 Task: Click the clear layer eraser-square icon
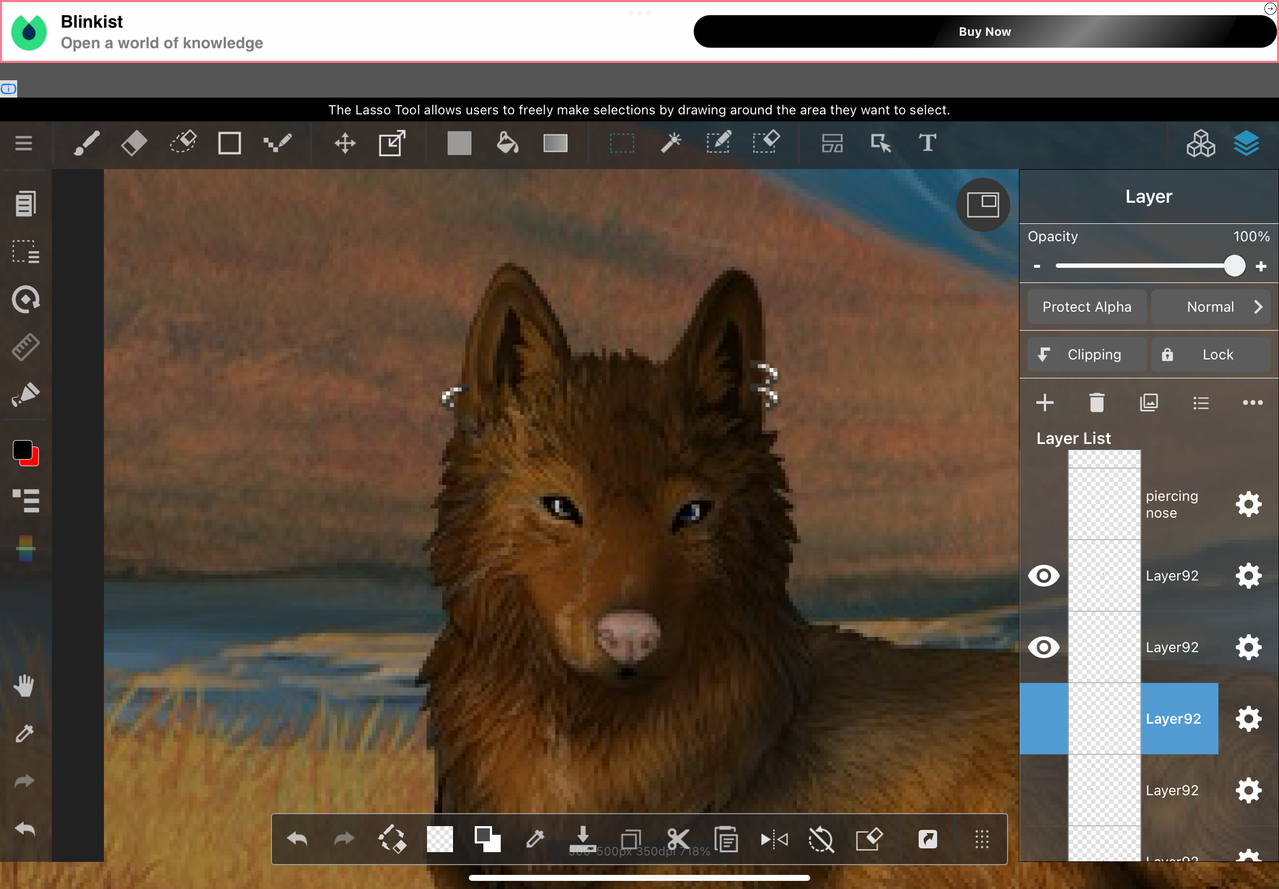click(869, 839)
